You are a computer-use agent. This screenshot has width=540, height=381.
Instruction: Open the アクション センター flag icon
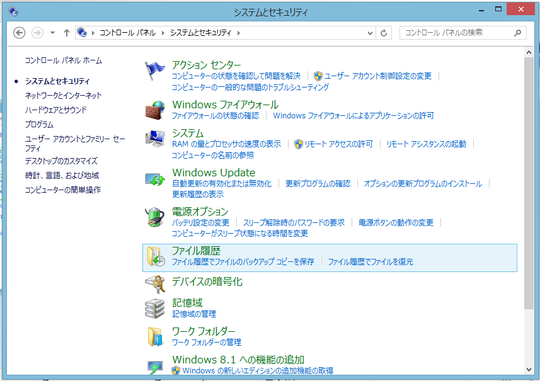(154, 71)
